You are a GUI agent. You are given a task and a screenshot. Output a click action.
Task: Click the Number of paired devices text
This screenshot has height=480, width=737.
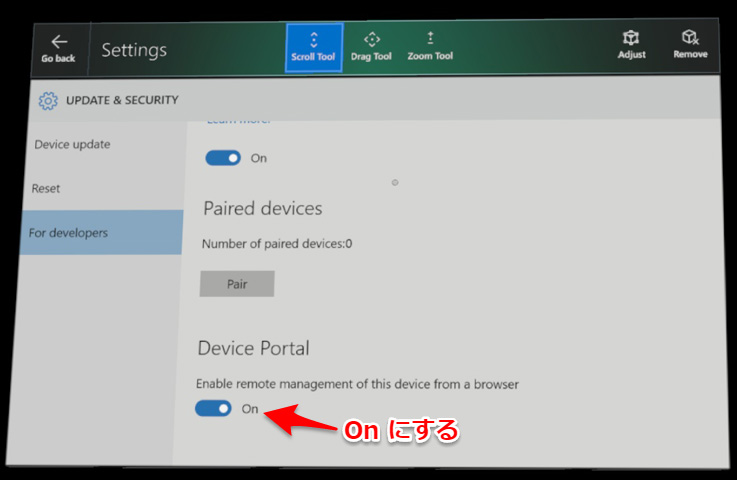(x=277, y=244)
